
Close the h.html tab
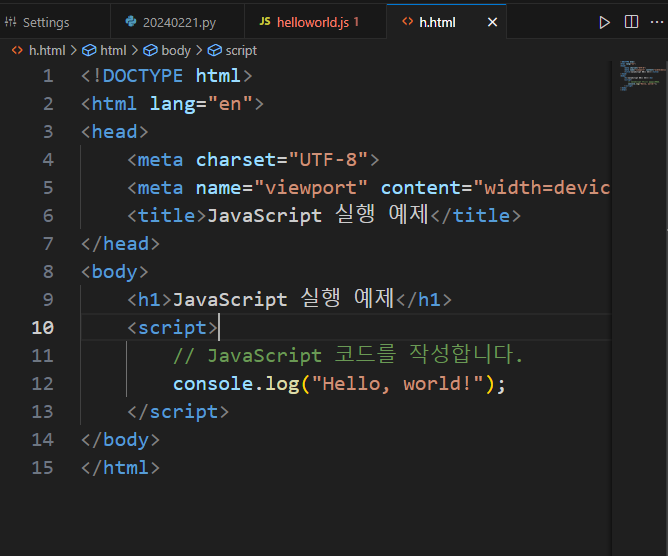pyautogui.click(x=492, y=22)
